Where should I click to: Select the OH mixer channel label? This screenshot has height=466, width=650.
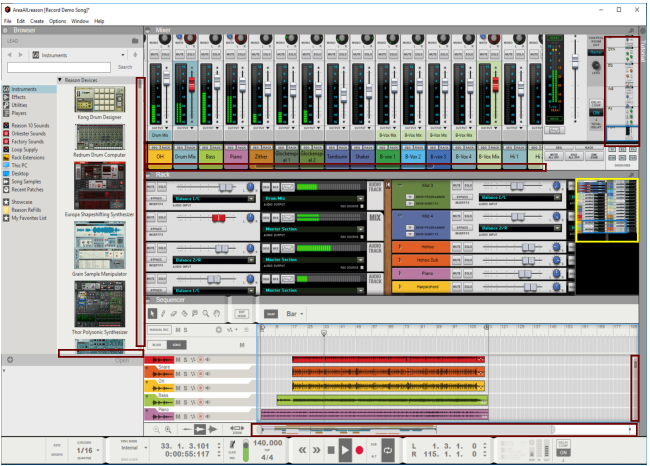[x=160, y=156]
